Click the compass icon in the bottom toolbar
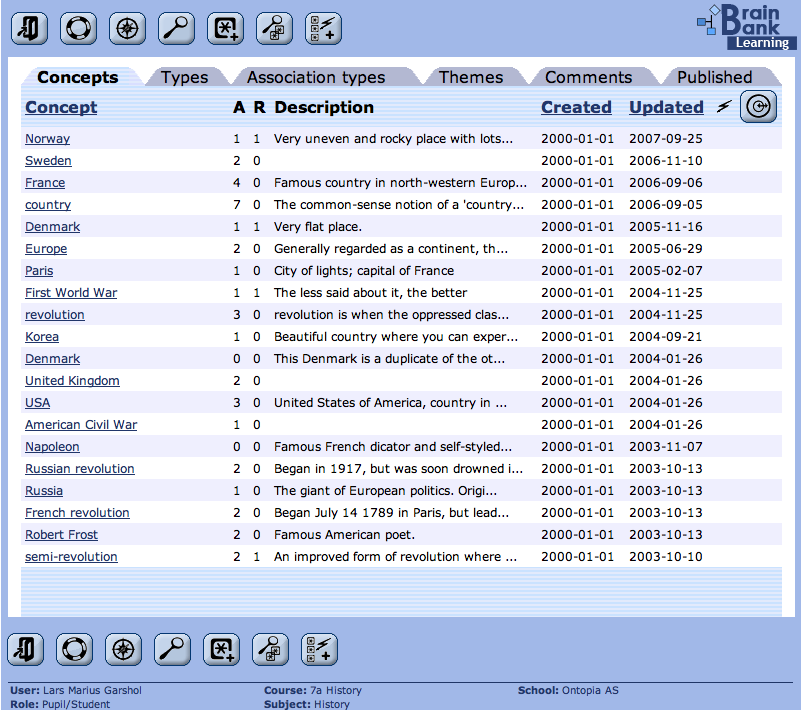This screenshot has height=710, width=802. (x=123, y=650)
